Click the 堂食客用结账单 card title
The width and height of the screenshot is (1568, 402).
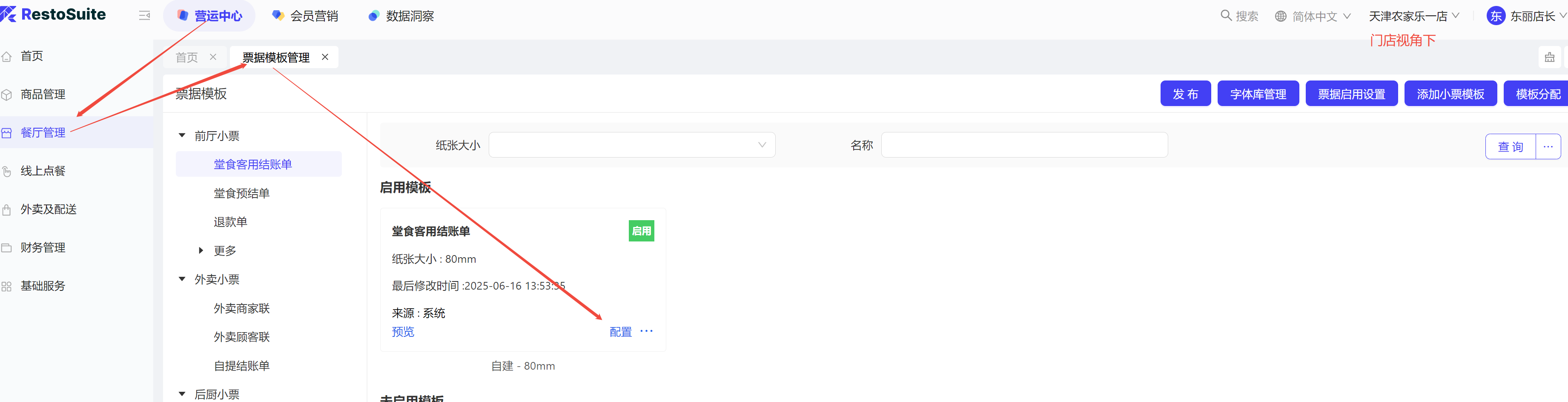(430, 232)
